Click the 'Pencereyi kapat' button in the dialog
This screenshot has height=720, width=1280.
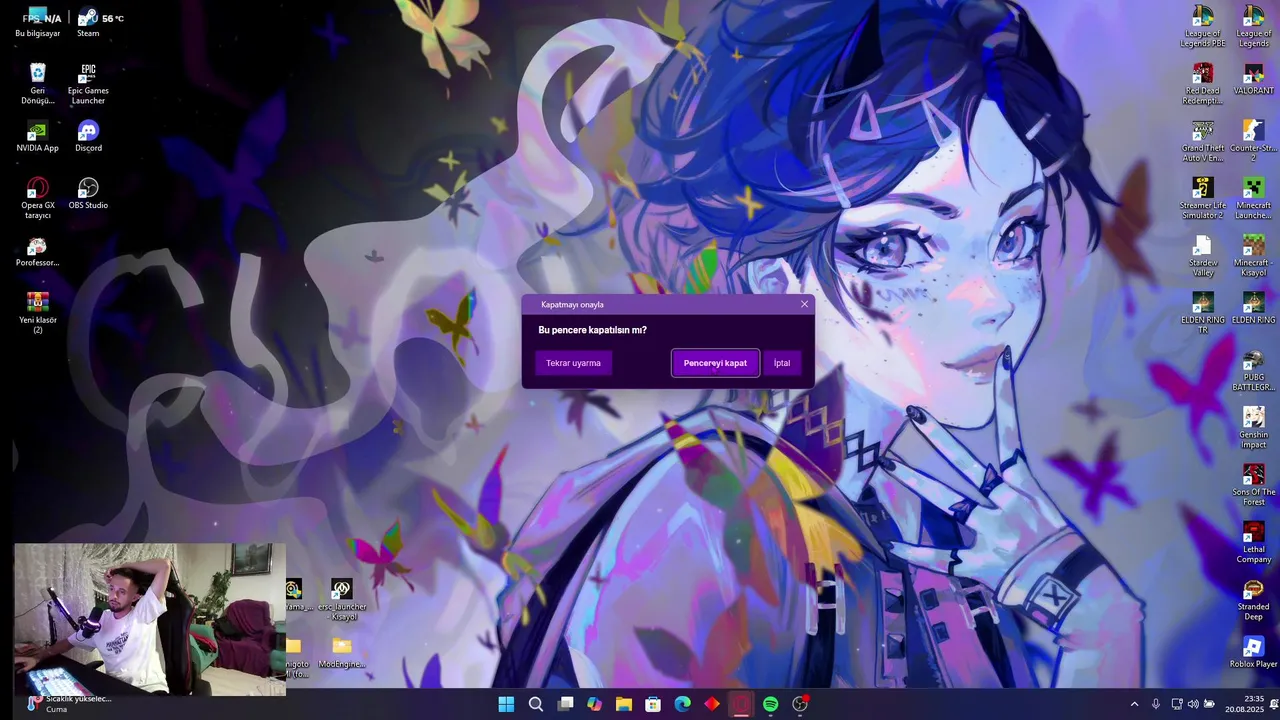pos(715,363)
